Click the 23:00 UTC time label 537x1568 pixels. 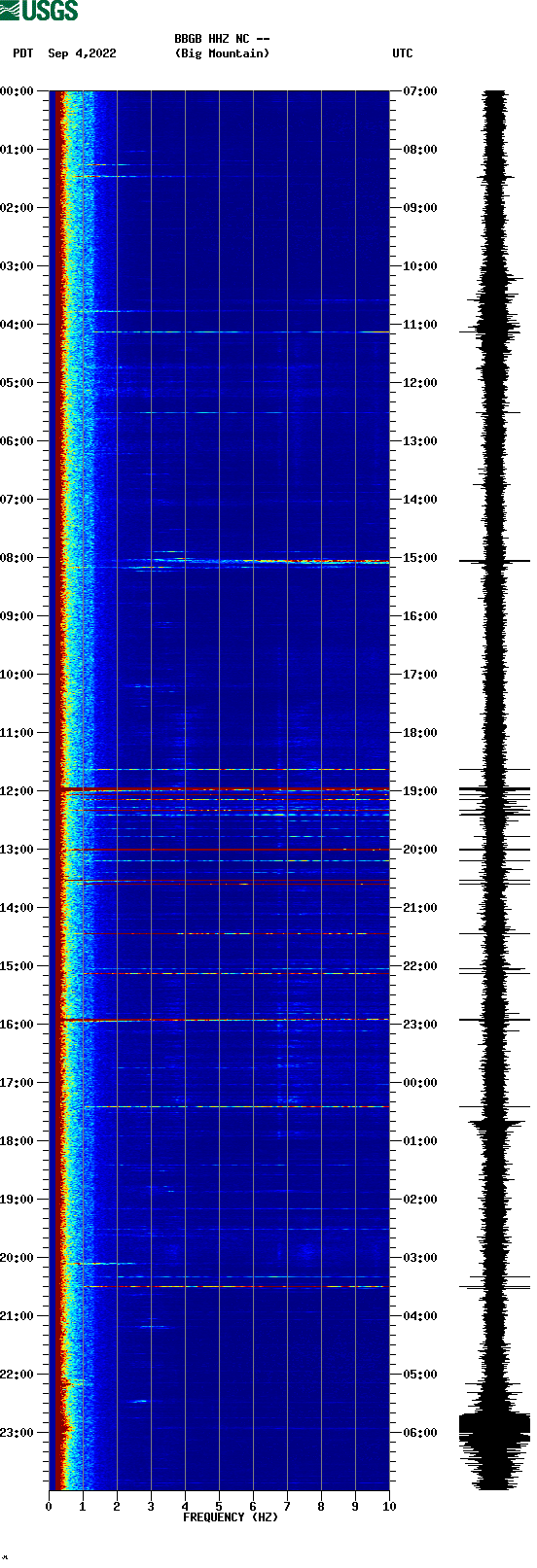click(x=420, y=1025)
